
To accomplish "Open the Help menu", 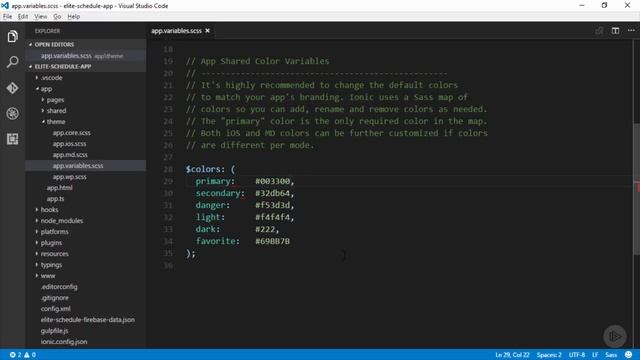I will click(73, 17).
